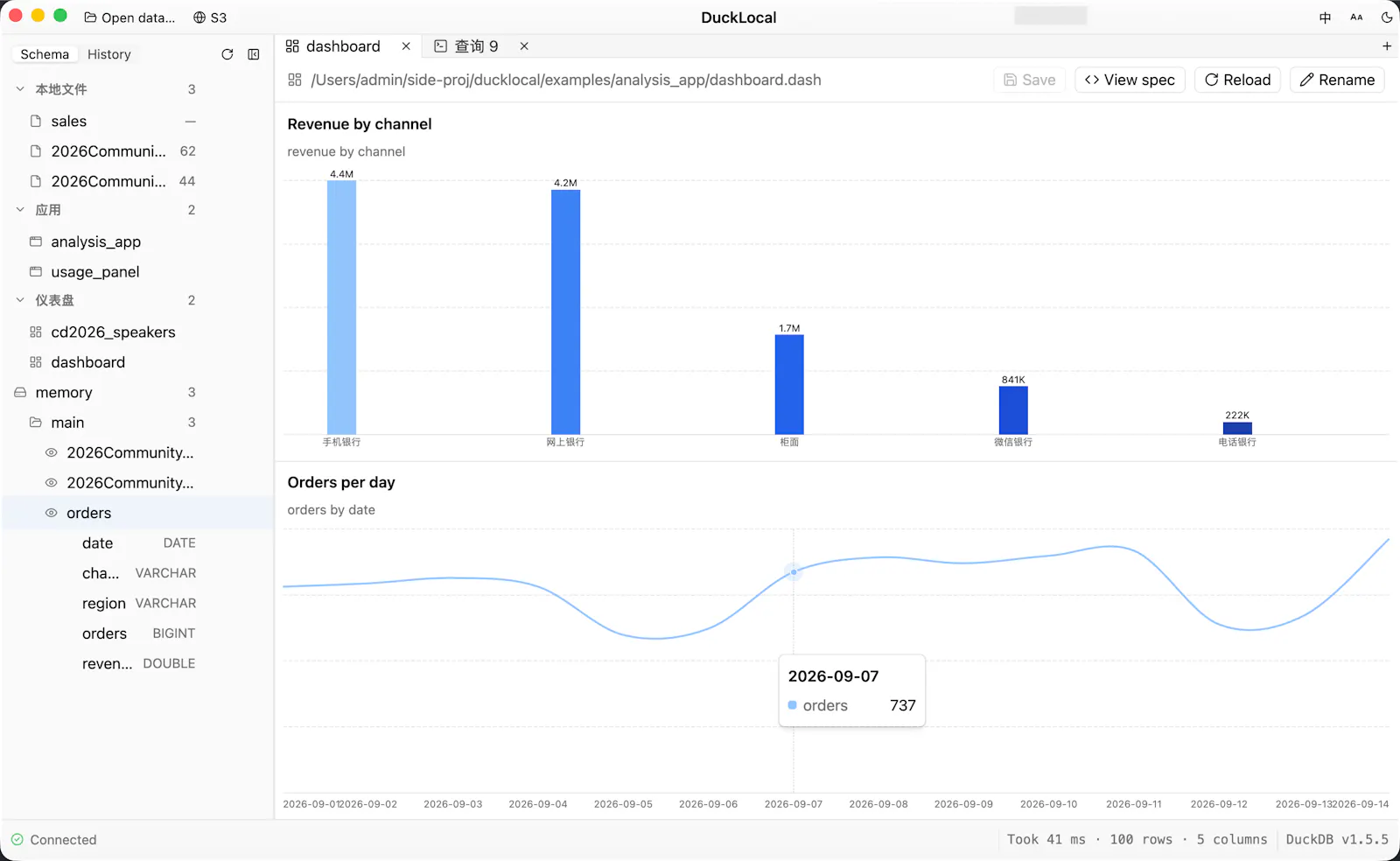Toggle eye icon for orders view

(52, 513)
